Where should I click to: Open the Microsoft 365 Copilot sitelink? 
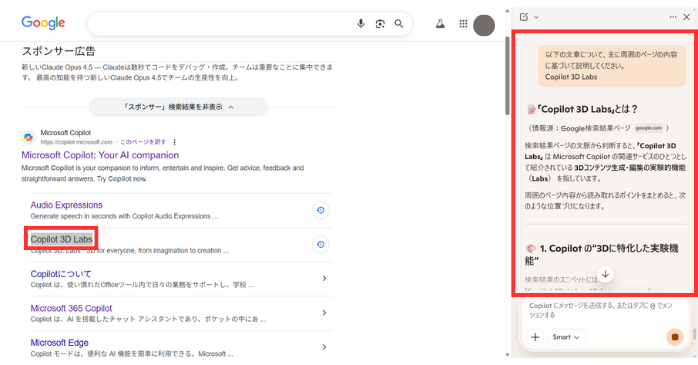click(71, 308)
